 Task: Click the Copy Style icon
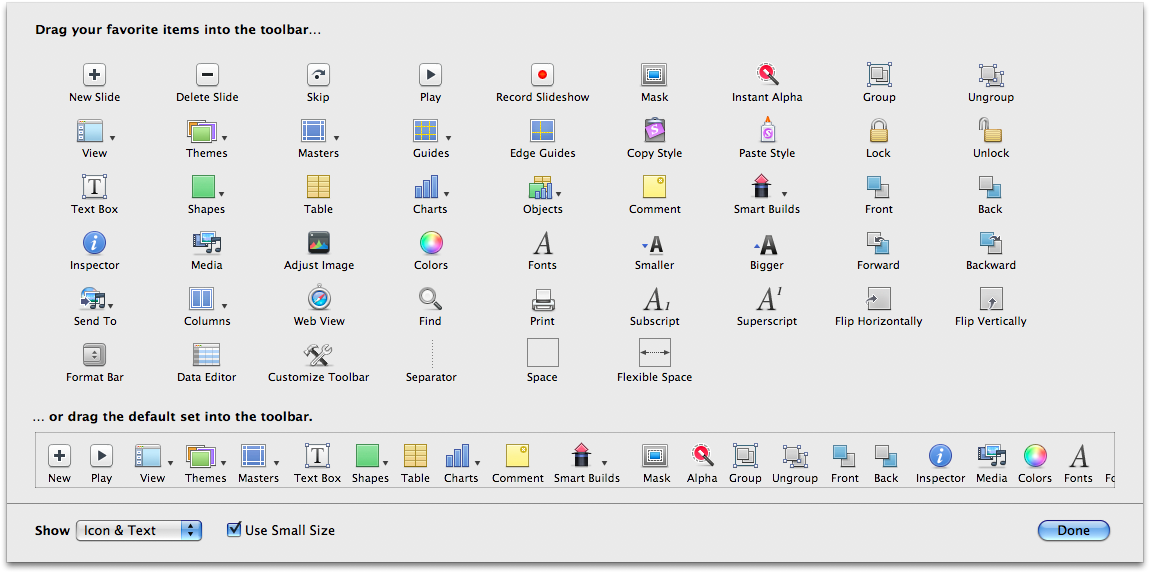(x=654, y=131)
